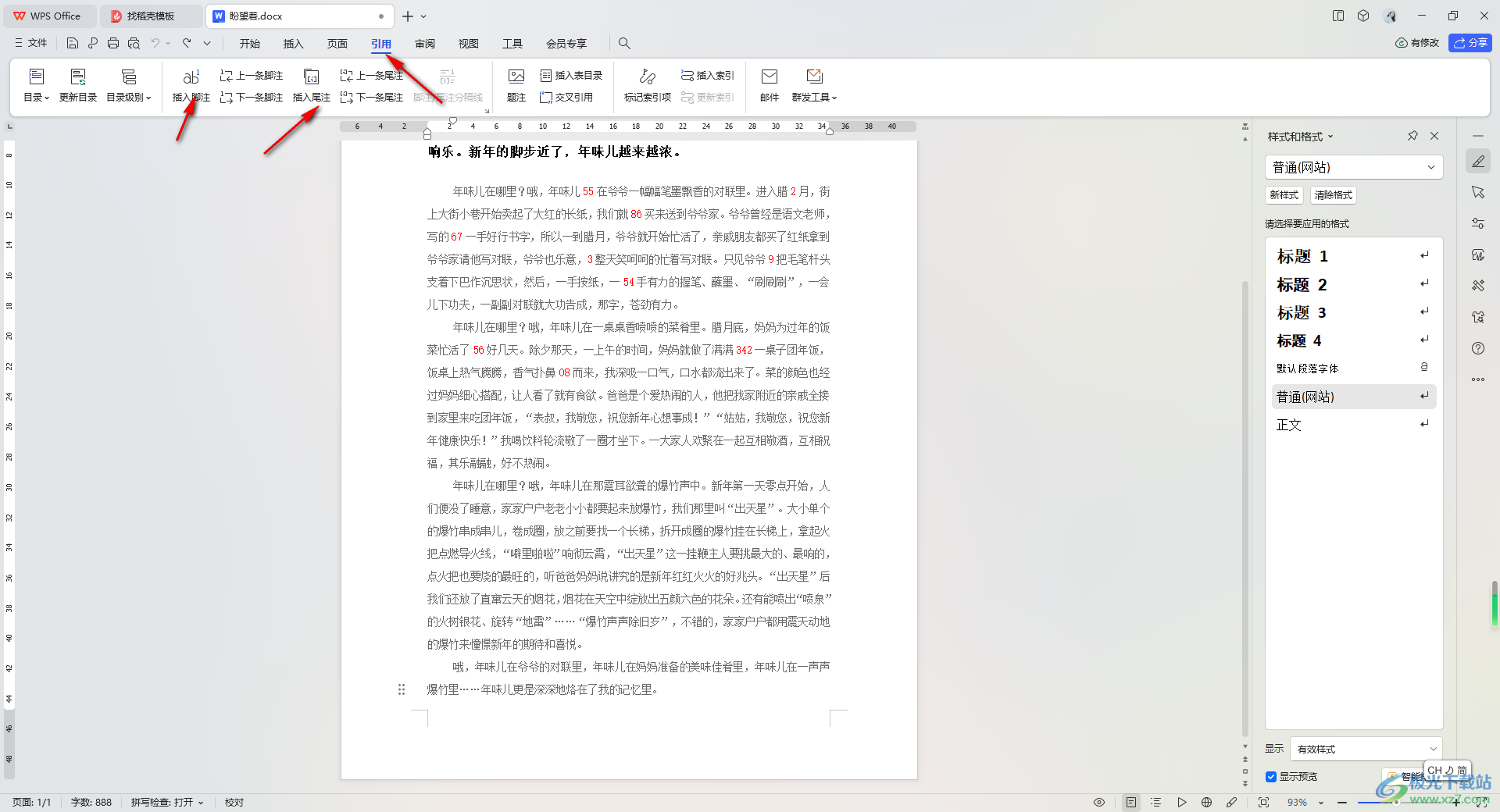Switch to the 插入 Insert tab
Viewport: 1500px width, 812px height.
click(x=294, y=44)
